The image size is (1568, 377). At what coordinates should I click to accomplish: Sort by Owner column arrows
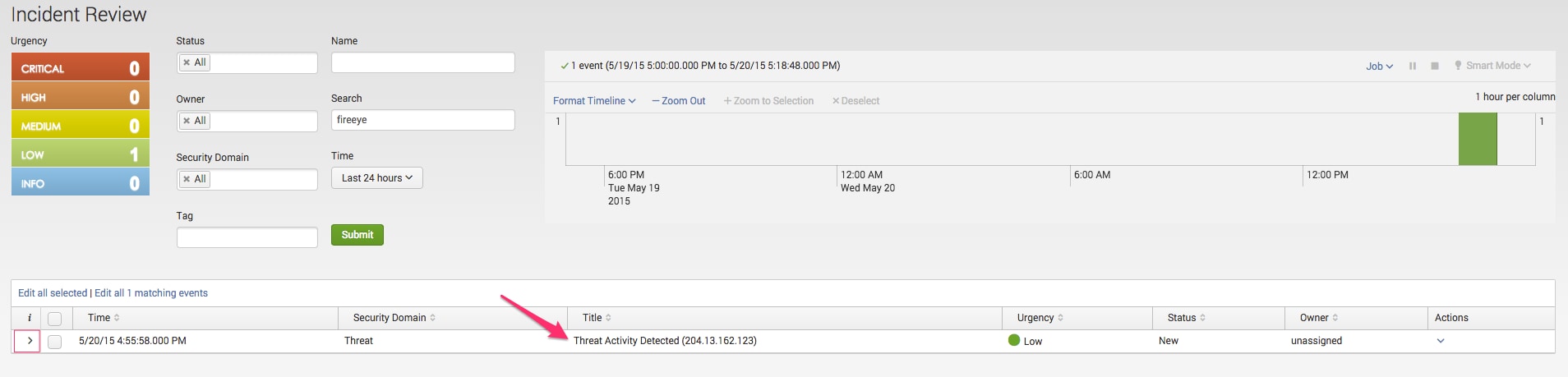coord(1335,318)
